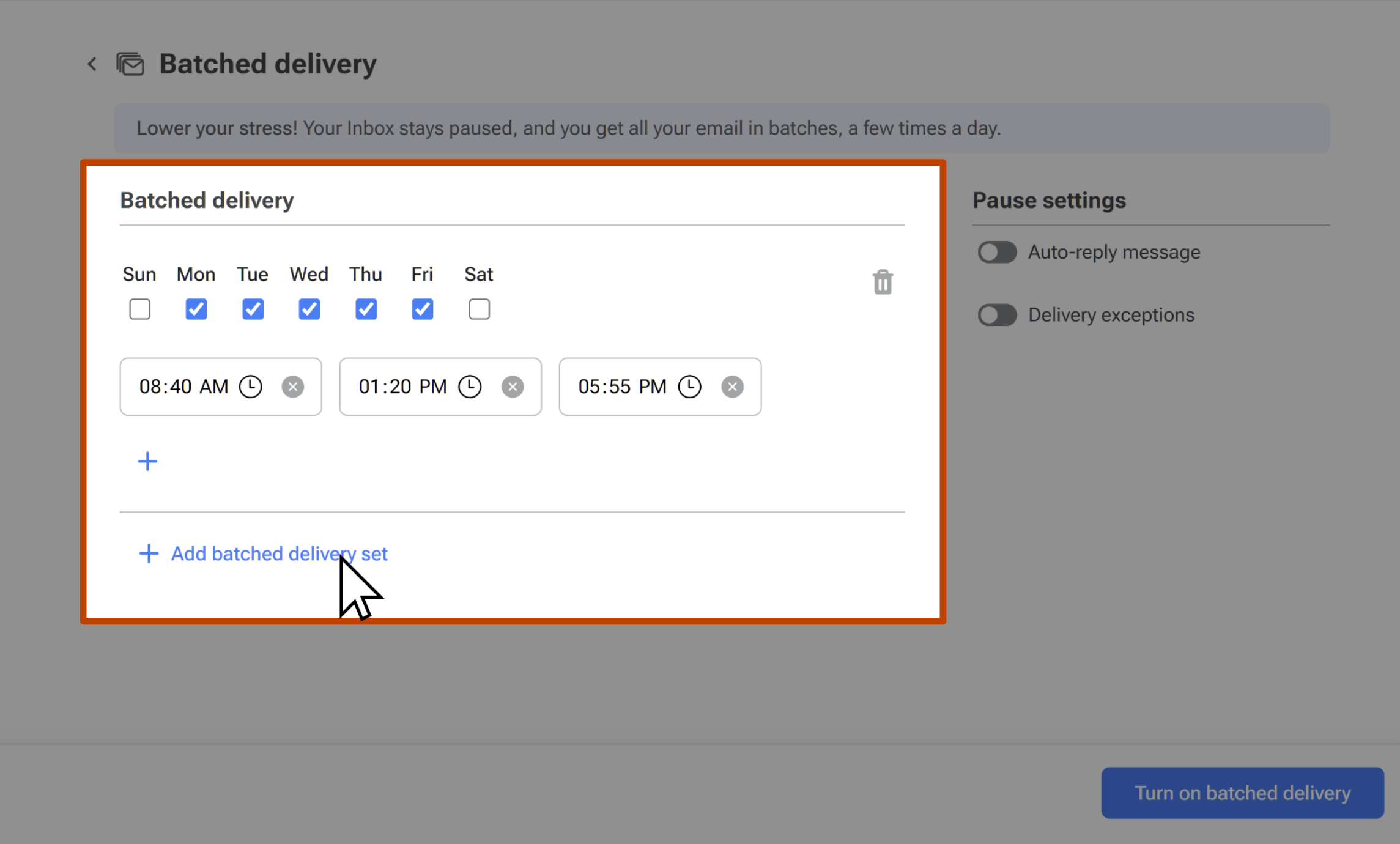Uncheck the Wed checkbox
The image size is (1400, 844).
tap(309, 309)
